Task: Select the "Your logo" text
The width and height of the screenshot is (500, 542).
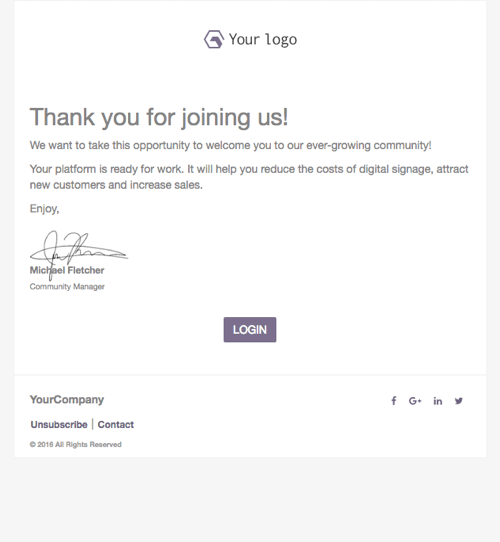Action: 263,40
